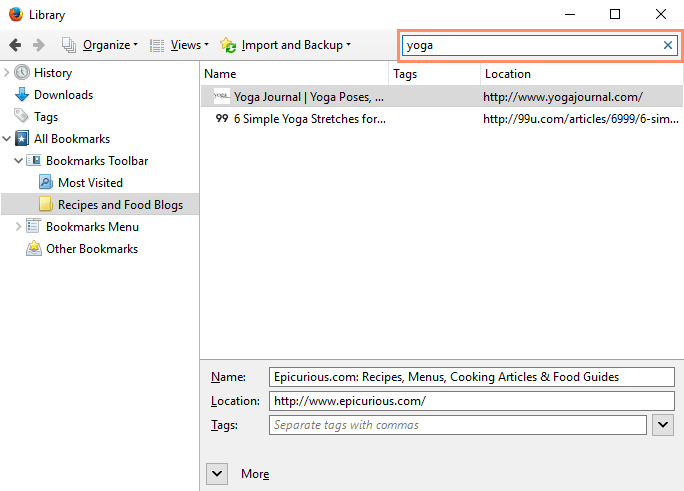Click into the Tags input field
This screenshot has width=684, height=491.
(x=458, y=425)
